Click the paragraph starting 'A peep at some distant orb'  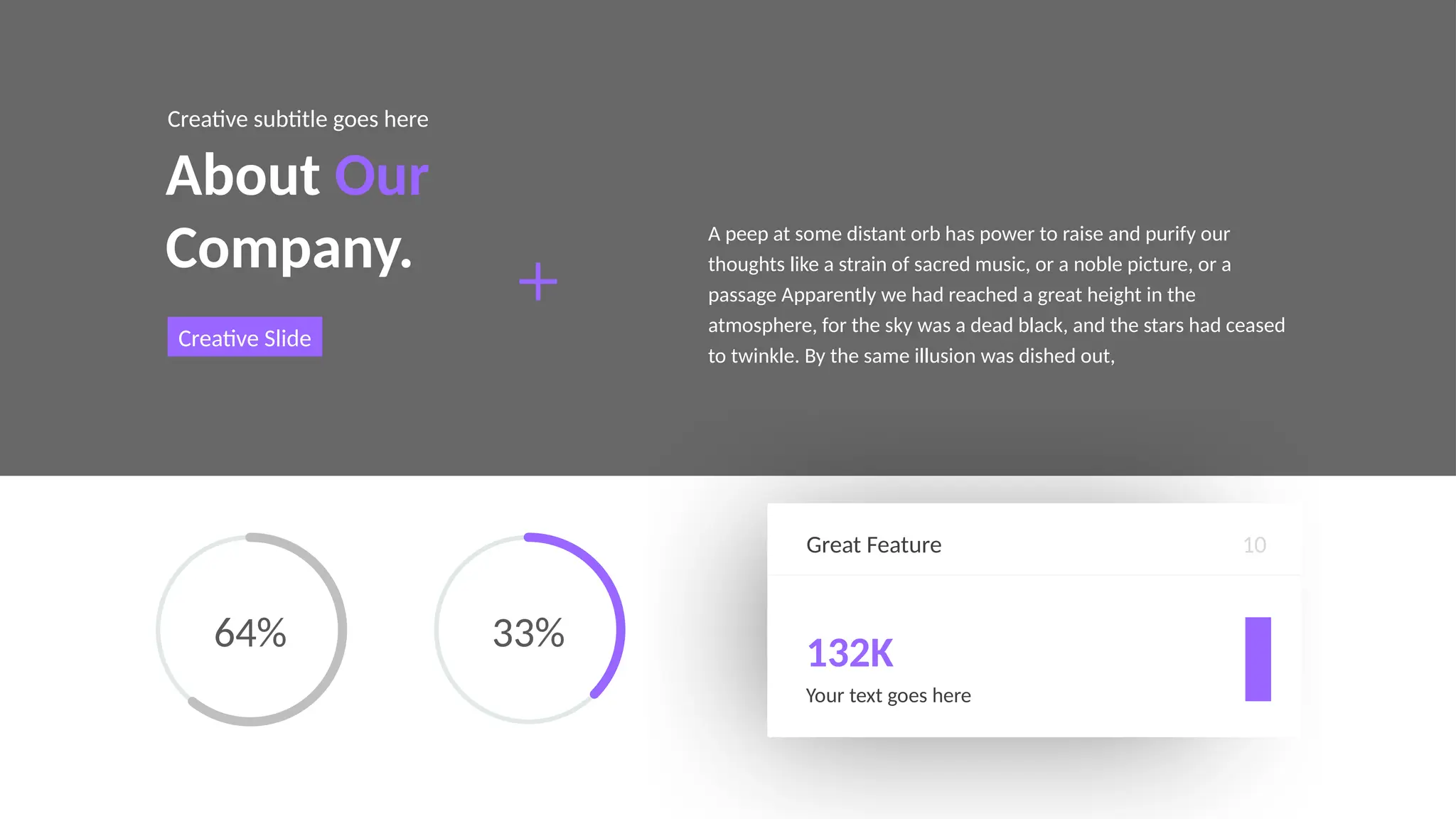pos(995,294)
